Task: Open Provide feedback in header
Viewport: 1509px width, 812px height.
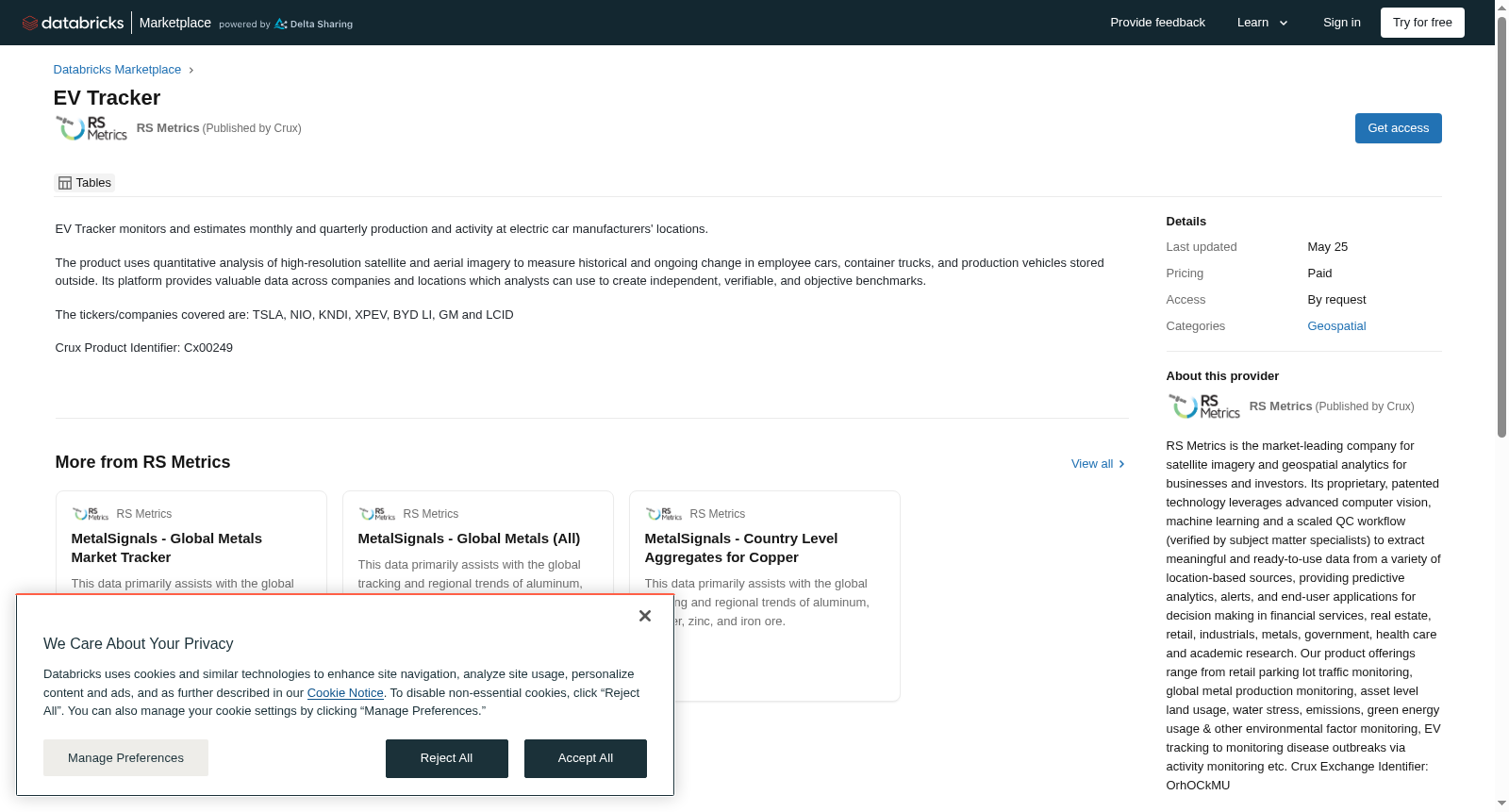Action: coord(1157,23)
